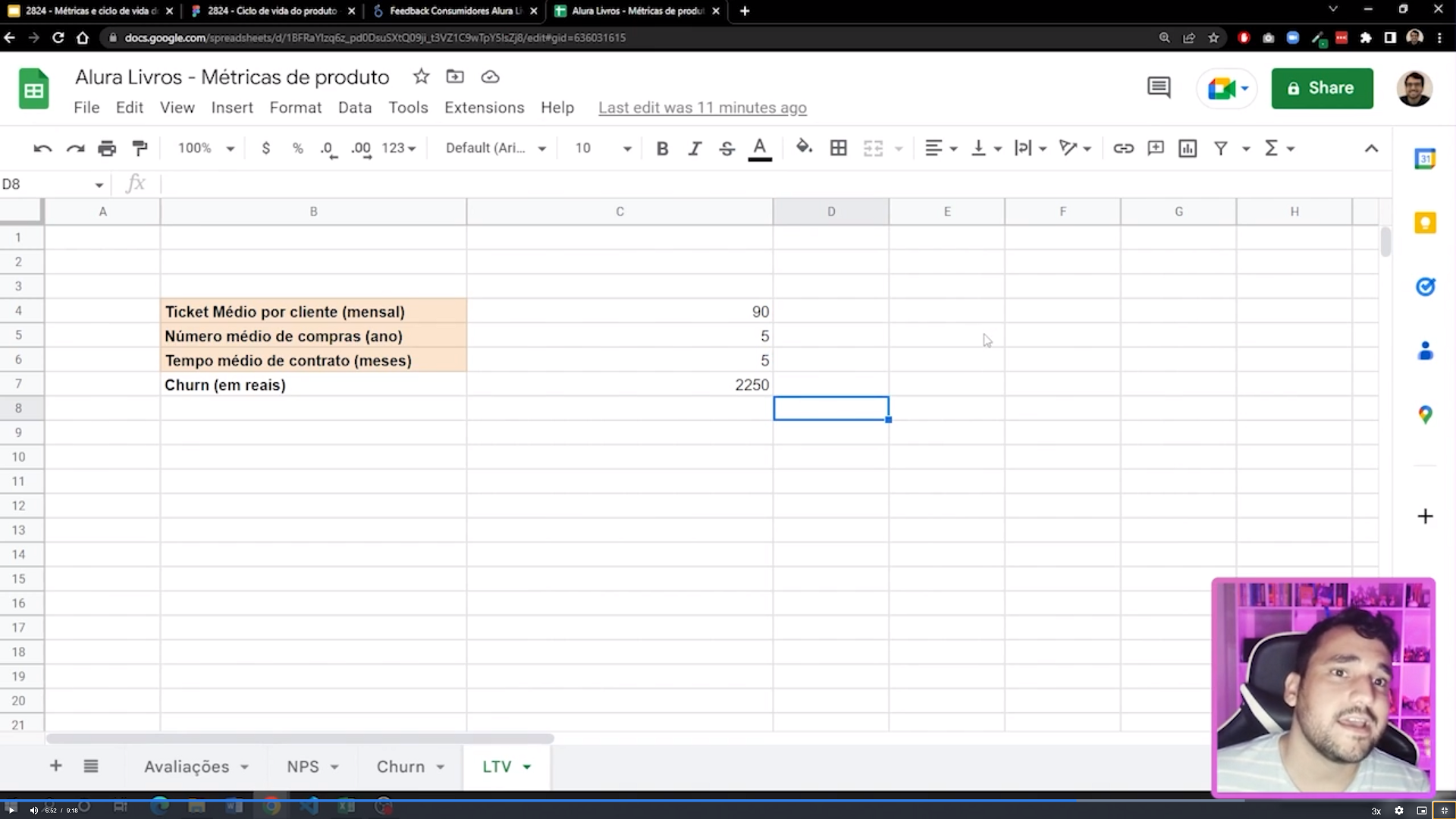Open Google Keep side panel
This screenshot has width=1456, height=819.
[1425, 223]
